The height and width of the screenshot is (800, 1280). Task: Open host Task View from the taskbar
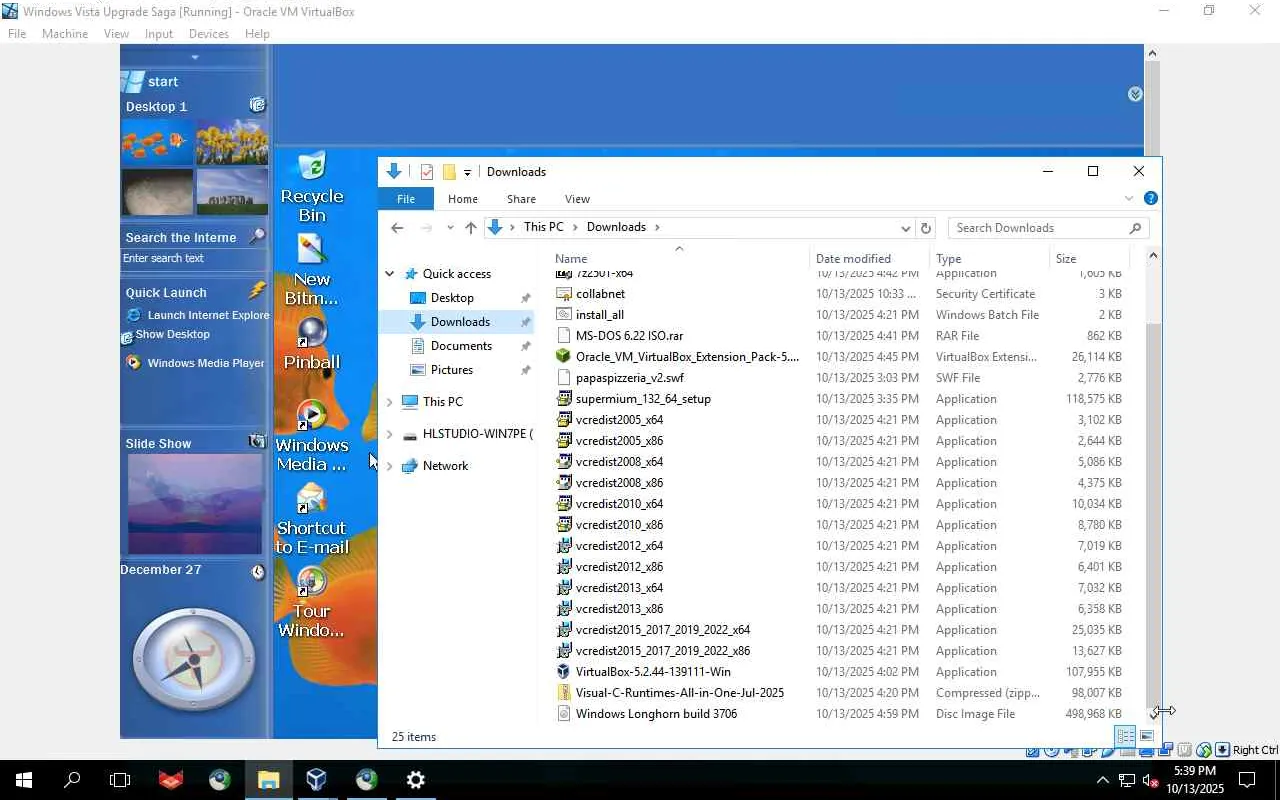[120, 780]
